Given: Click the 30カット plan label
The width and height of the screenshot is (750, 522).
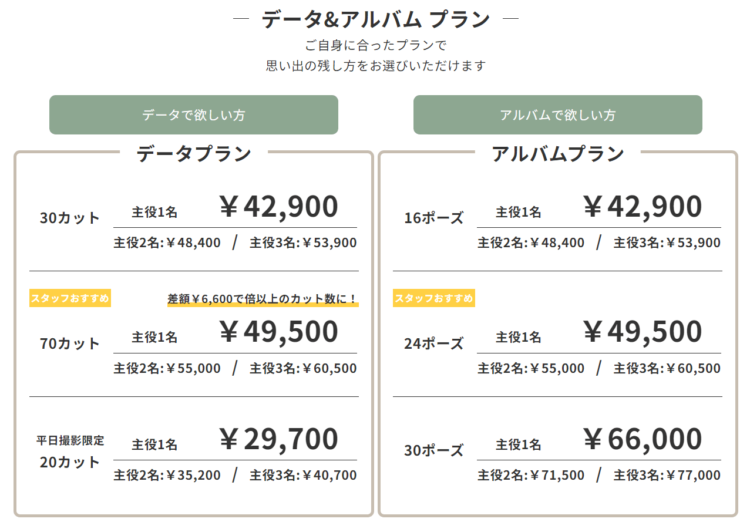Looking at the screenshot, I should (x=70, y=218).
